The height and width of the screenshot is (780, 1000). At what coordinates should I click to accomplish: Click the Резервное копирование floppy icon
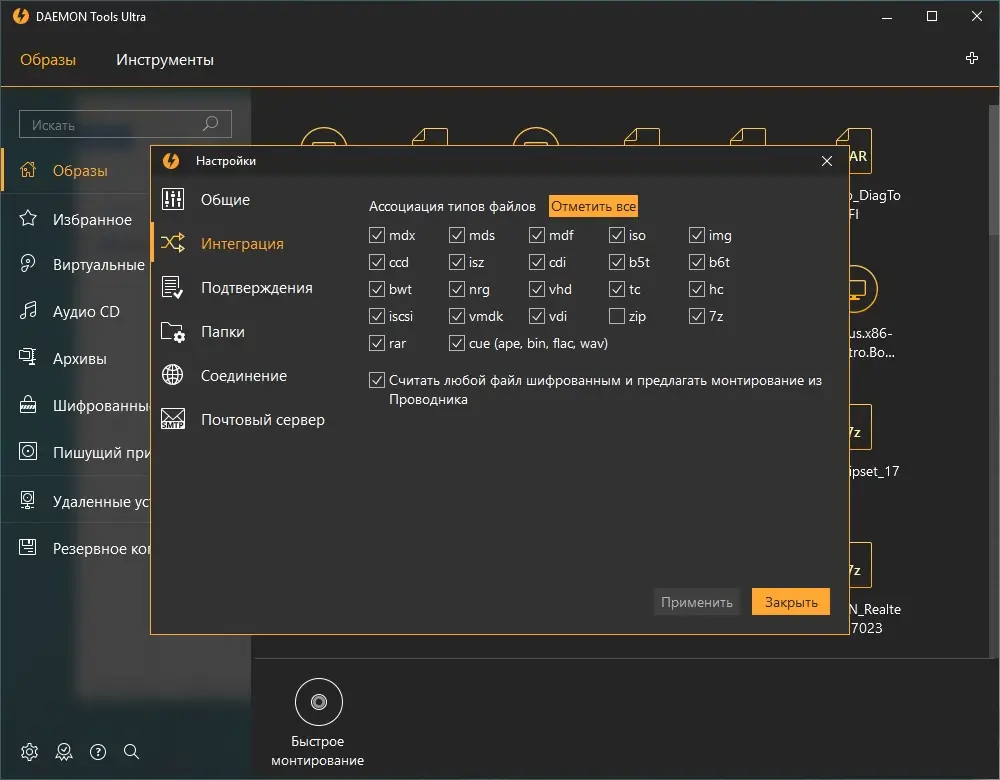28,547
